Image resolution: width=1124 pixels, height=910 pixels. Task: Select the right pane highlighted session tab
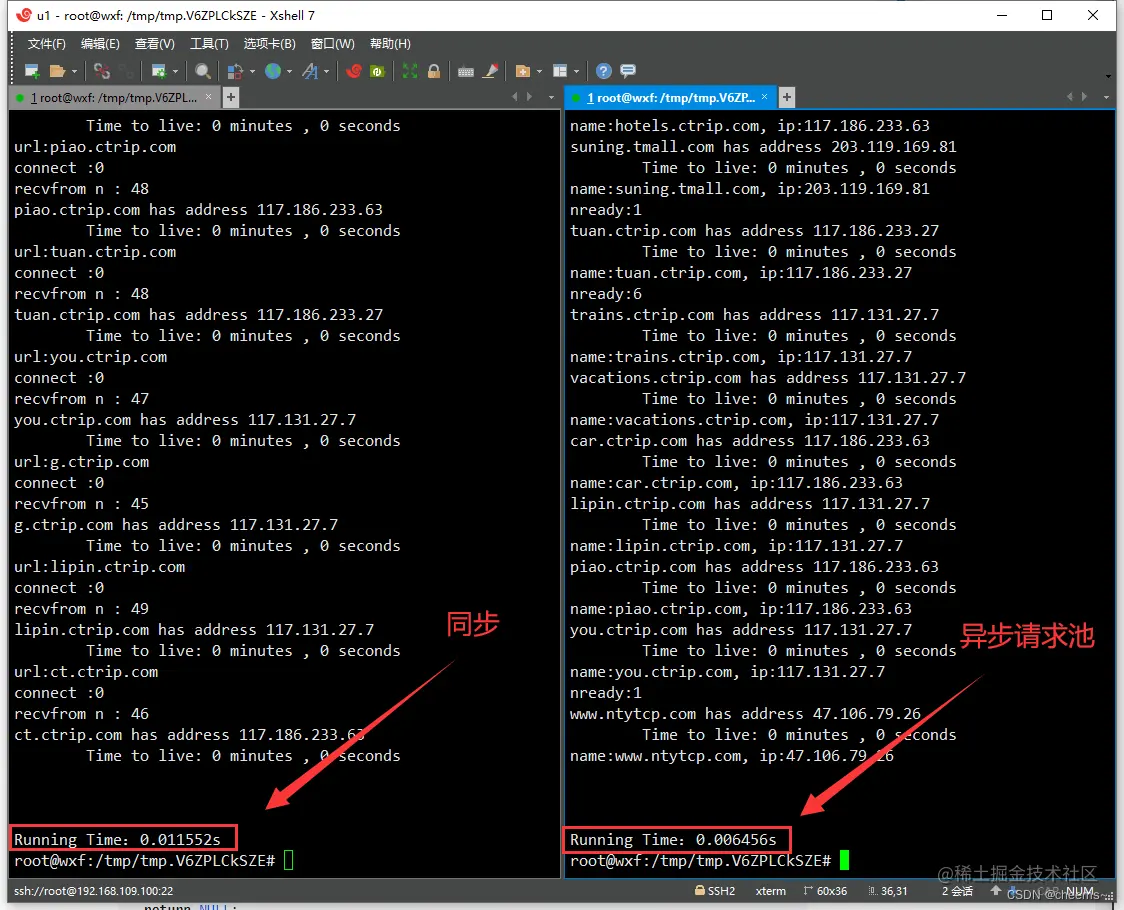point(671,98)
